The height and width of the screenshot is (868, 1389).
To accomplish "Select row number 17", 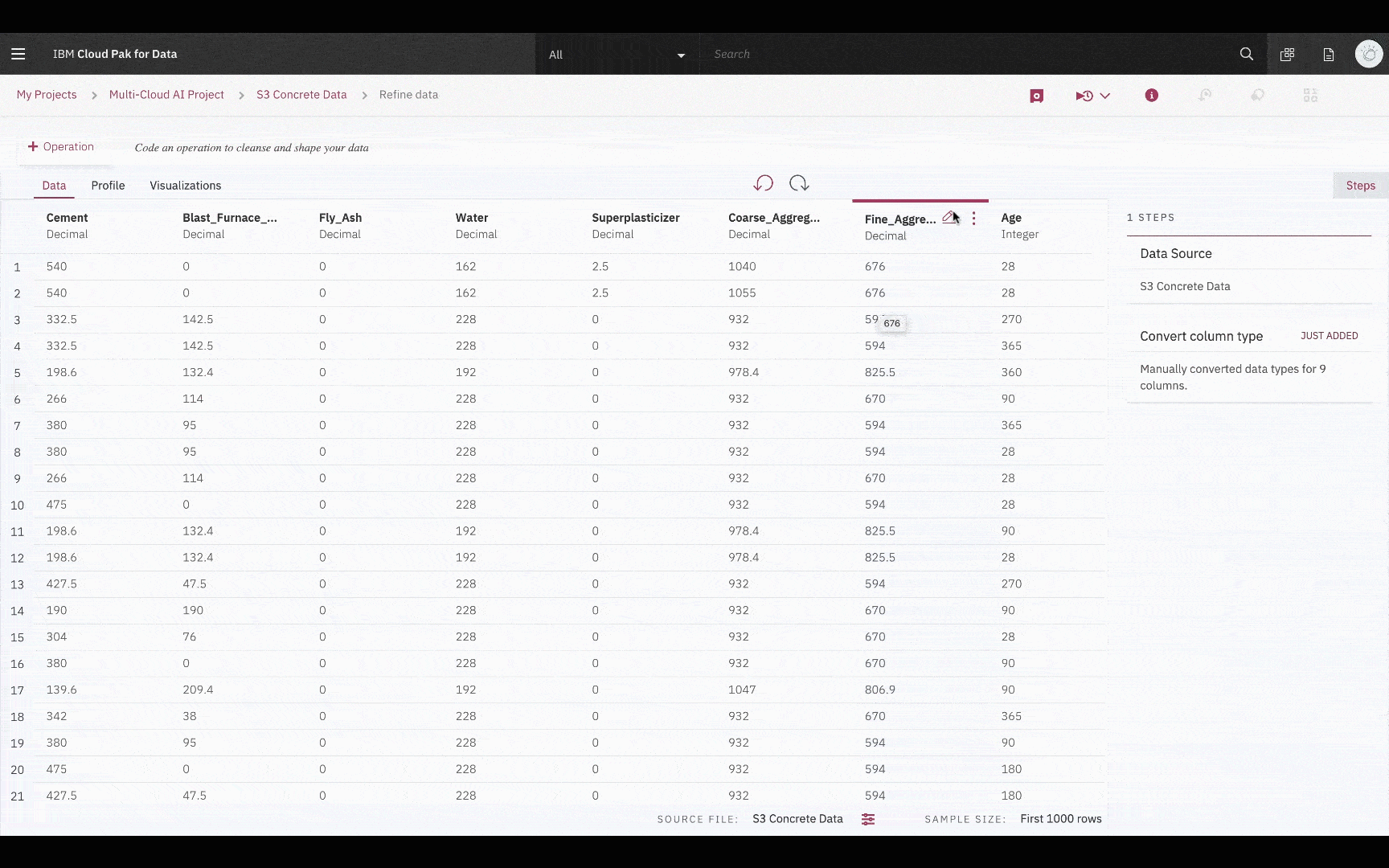I will (17, 690).
